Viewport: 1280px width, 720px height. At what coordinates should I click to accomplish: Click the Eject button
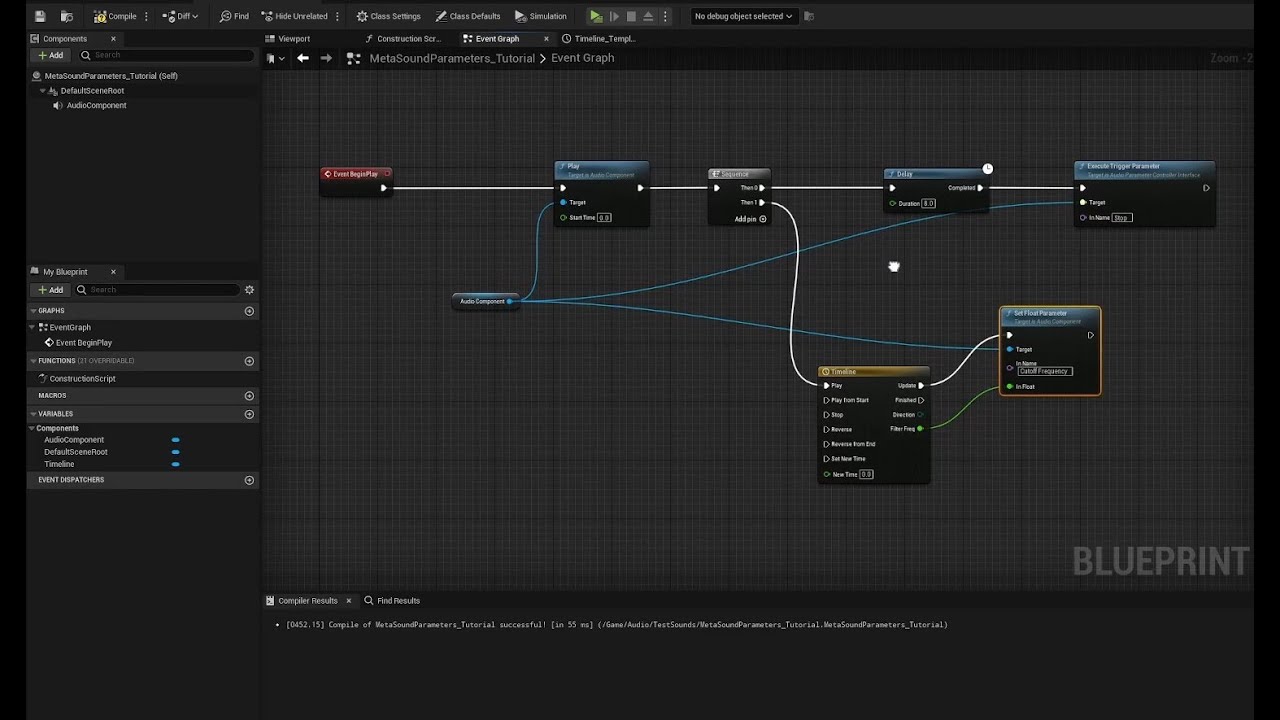click(x=648, y=16)
